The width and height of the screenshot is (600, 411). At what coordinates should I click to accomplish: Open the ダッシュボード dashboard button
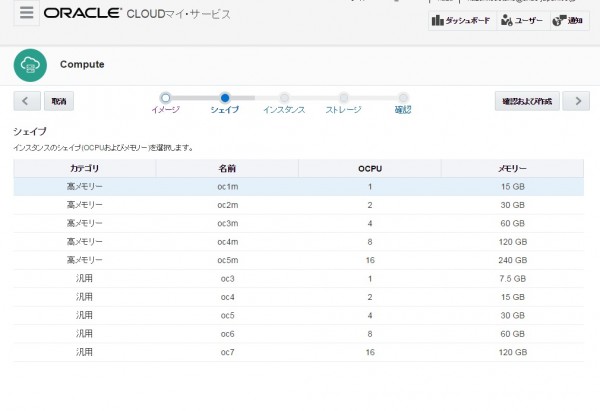click(462, 21)
